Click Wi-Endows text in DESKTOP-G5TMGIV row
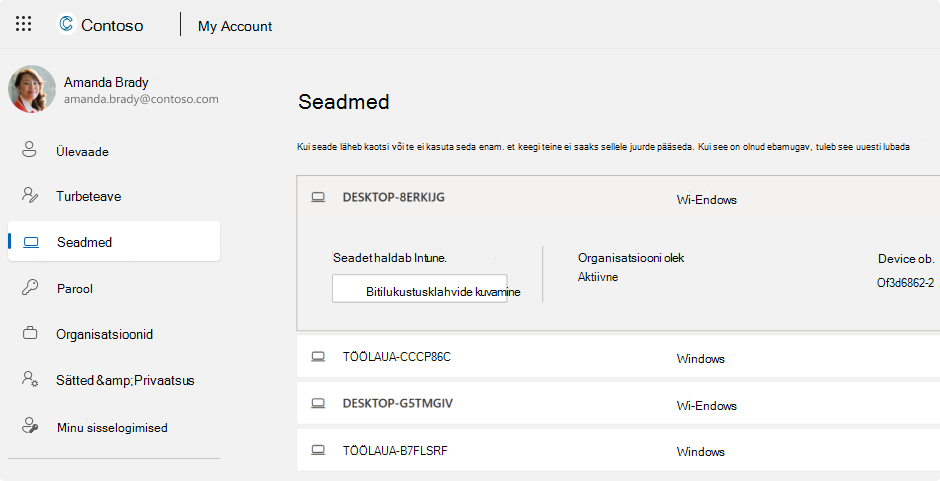This screenshot has height=481, width=940. 706,405
